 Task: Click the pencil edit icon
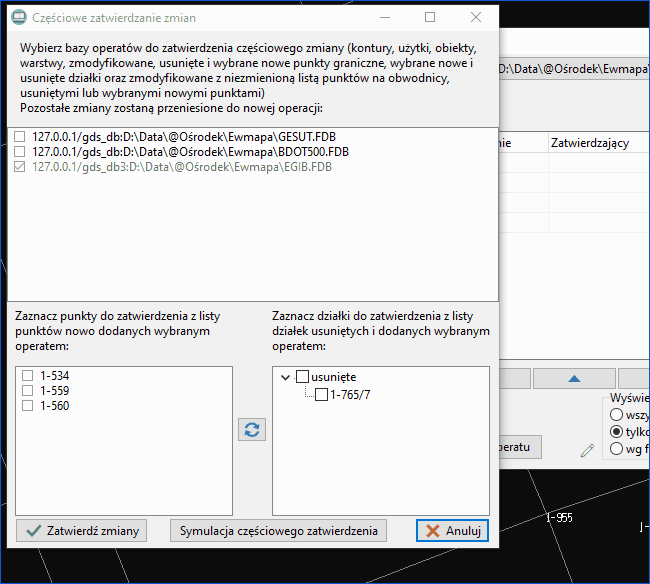tap(587, 451)
